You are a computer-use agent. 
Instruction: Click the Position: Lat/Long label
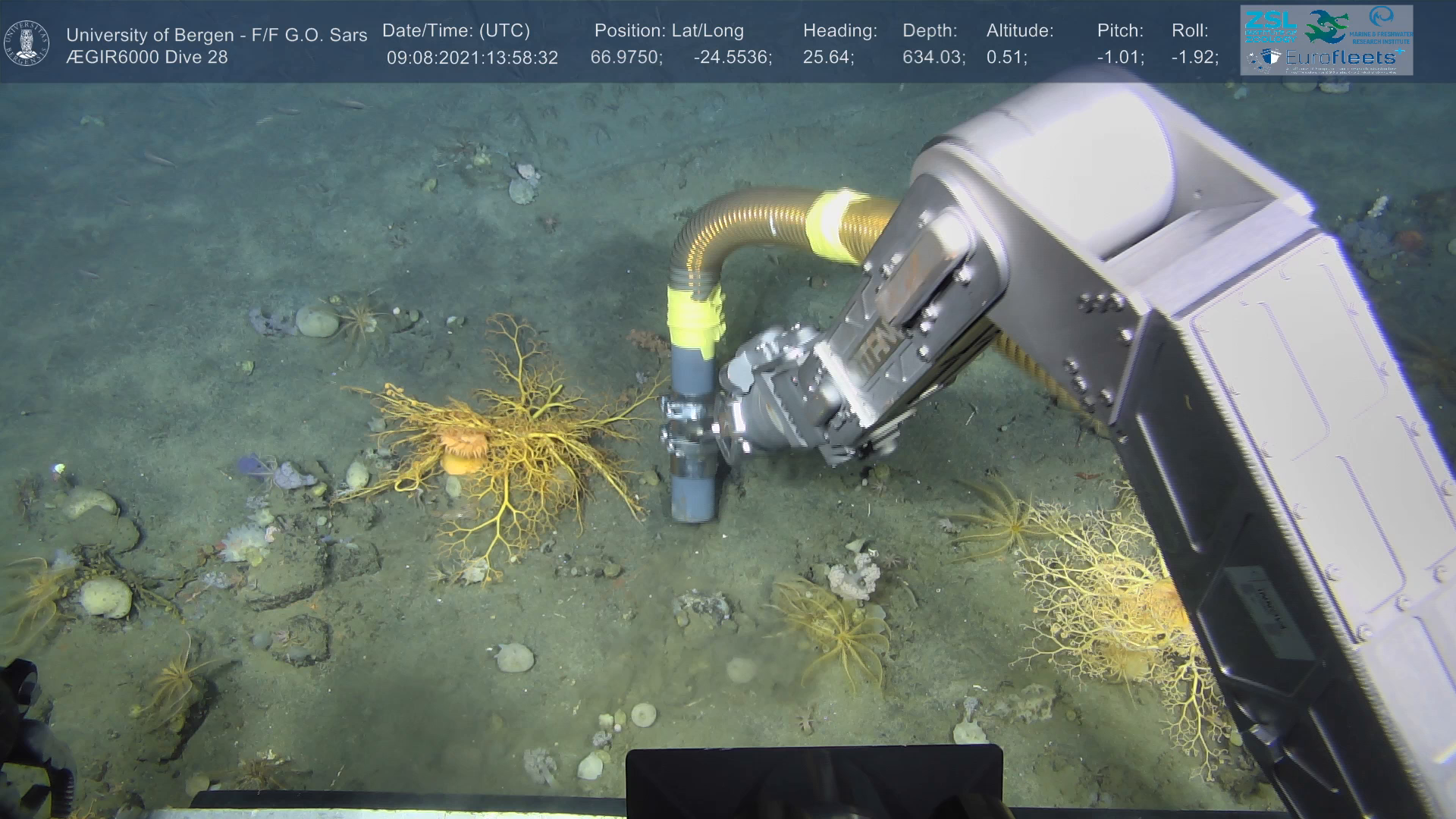669,31
